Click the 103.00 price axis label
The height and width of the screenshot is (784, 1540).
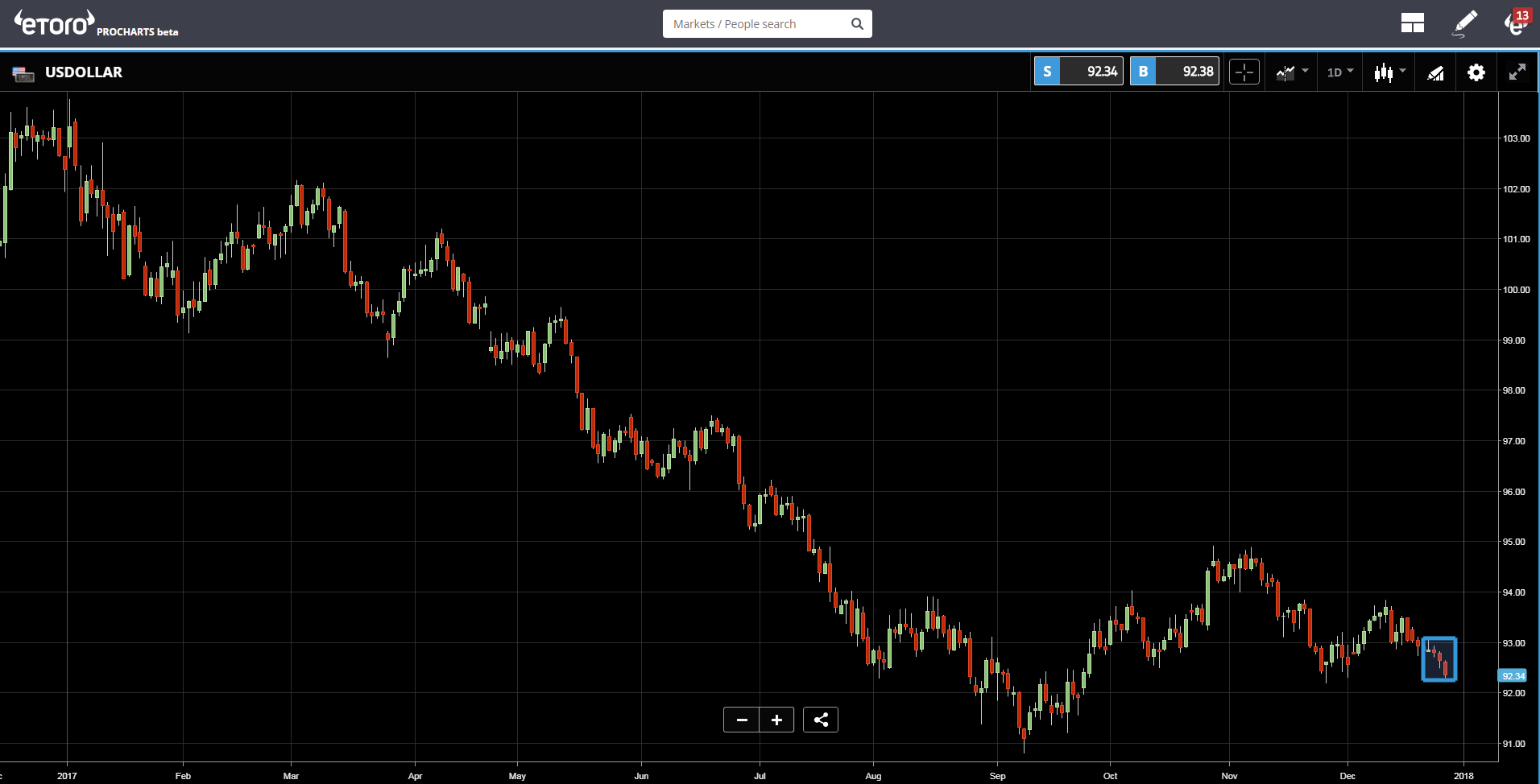coord(1516,138)
